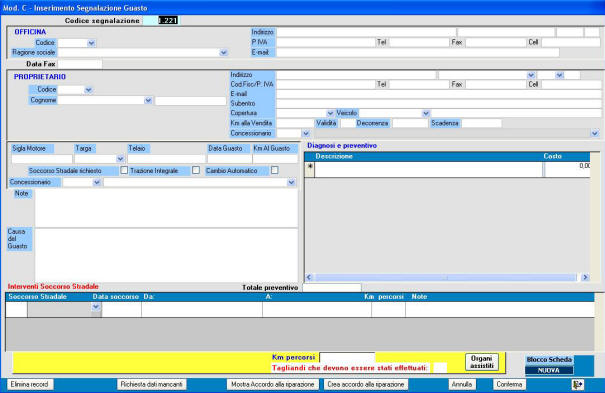Click the Diagnosi grid horizontal scrollbar
The image size is (605, 393).
coord(446,277)
